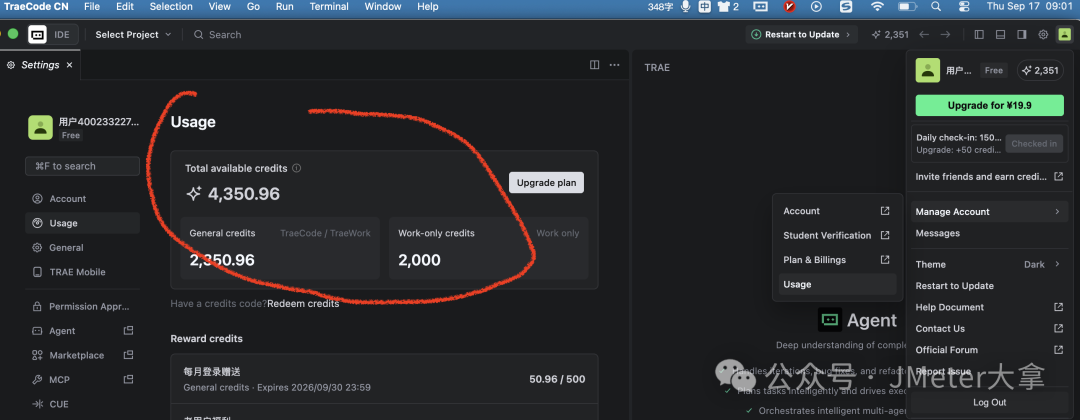This screenshot has height=420, width=1080.
Task: Click the green user avatar in toolbar
Action: pyautogui.click(x=1065, y=34)
